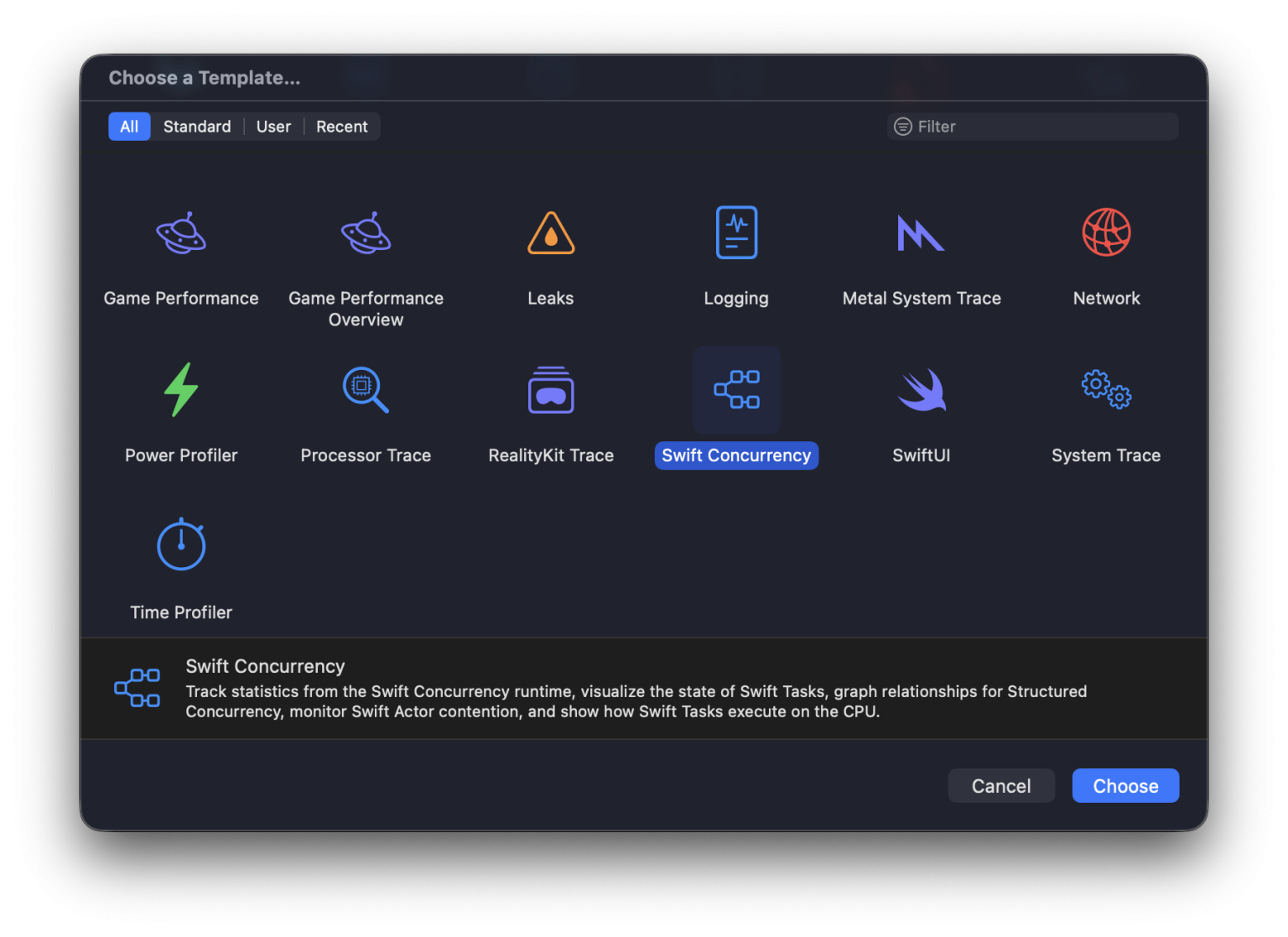Select the Power Profiler lightning icon
The width and height of the screenshot is (1288, 937).
tap(181, 389)
